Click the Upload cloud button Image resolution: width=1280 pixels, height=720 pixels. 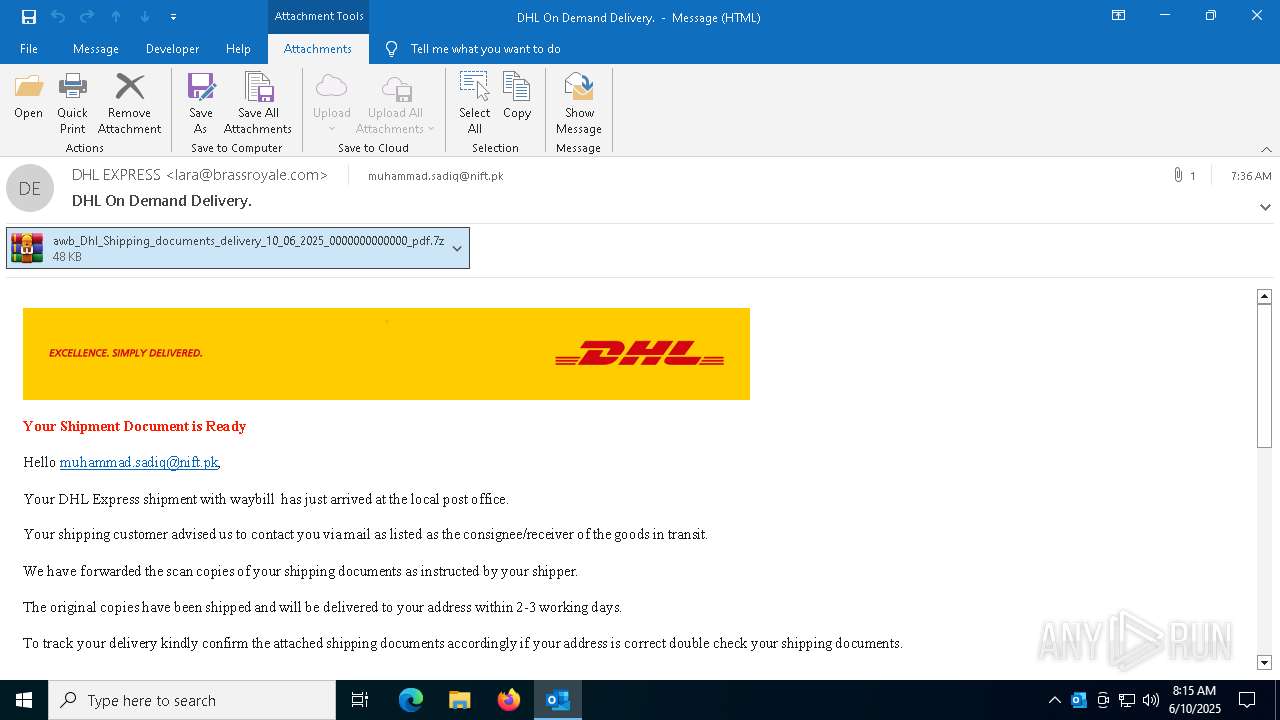click(x=332, y=103)
